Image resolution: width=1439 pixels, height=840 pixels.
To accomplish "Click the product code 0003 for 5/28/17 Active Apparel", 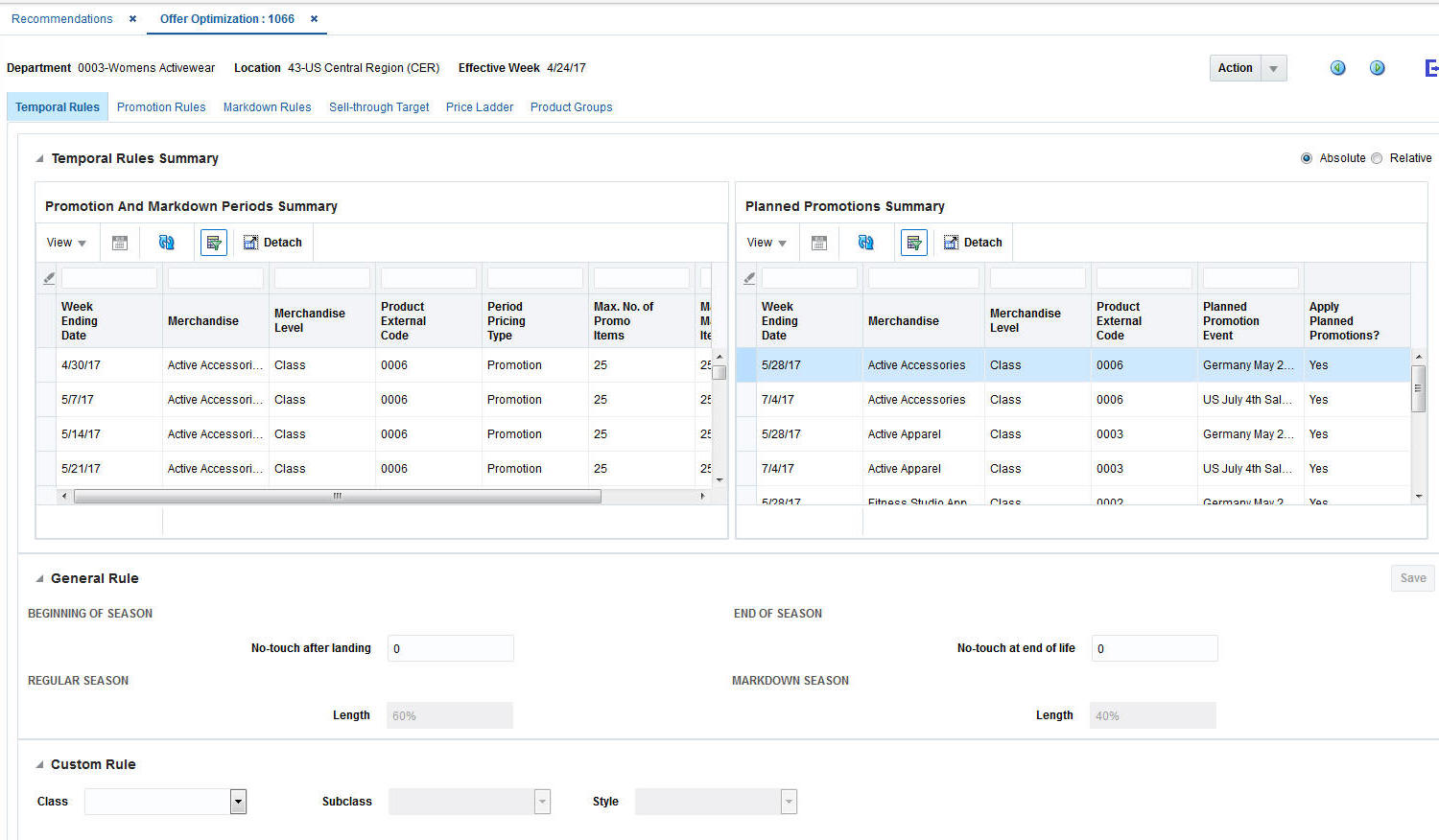I will click(1110, 434).
